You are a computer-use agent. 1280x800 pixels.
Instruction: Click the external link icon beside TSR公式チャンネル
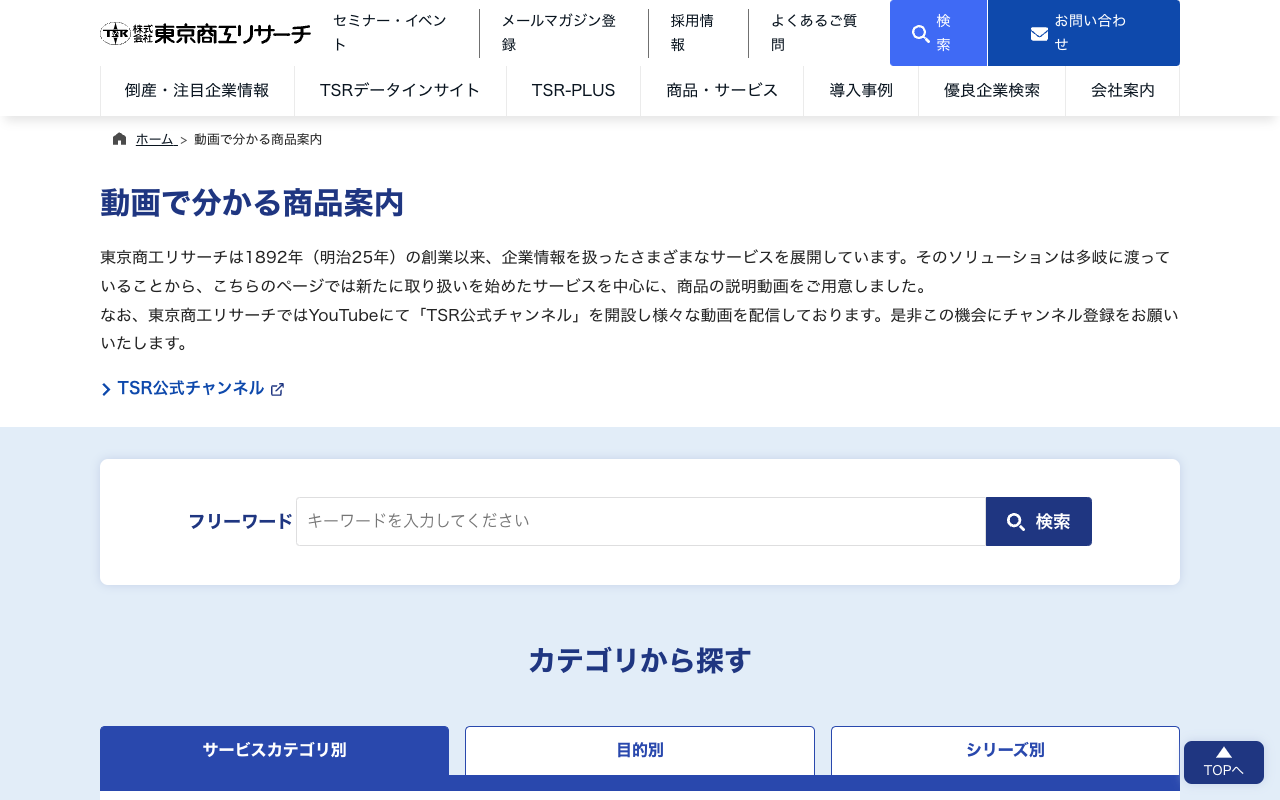point(277,389)
